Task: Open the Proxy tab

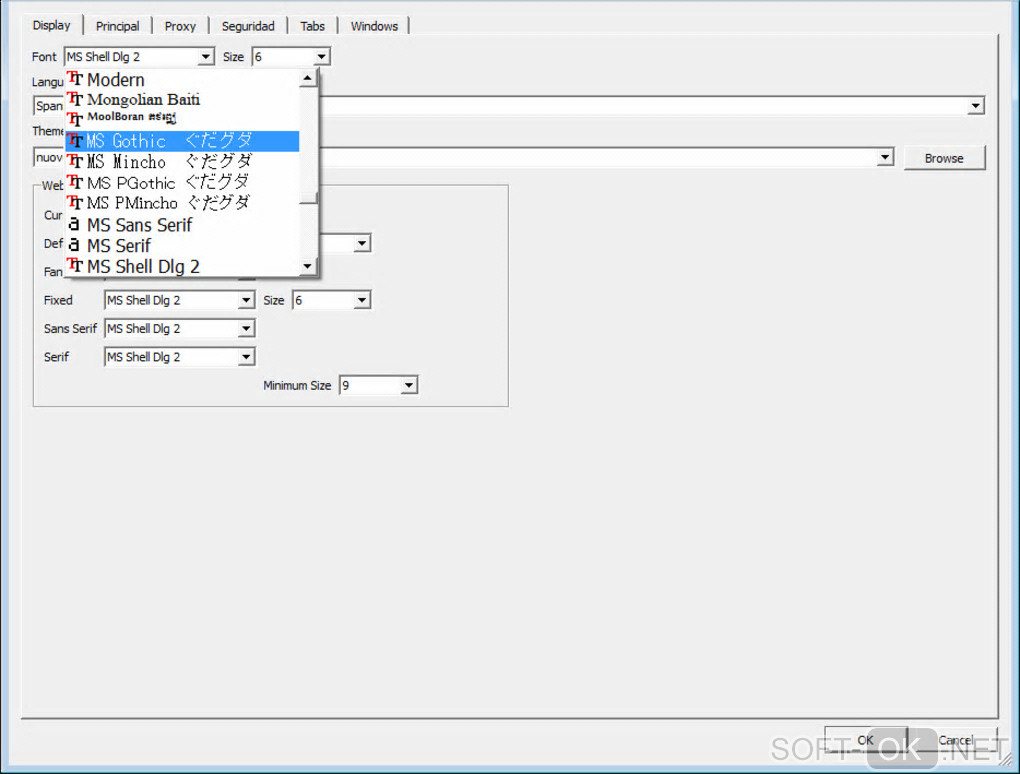Action: (x=180, y=26)
